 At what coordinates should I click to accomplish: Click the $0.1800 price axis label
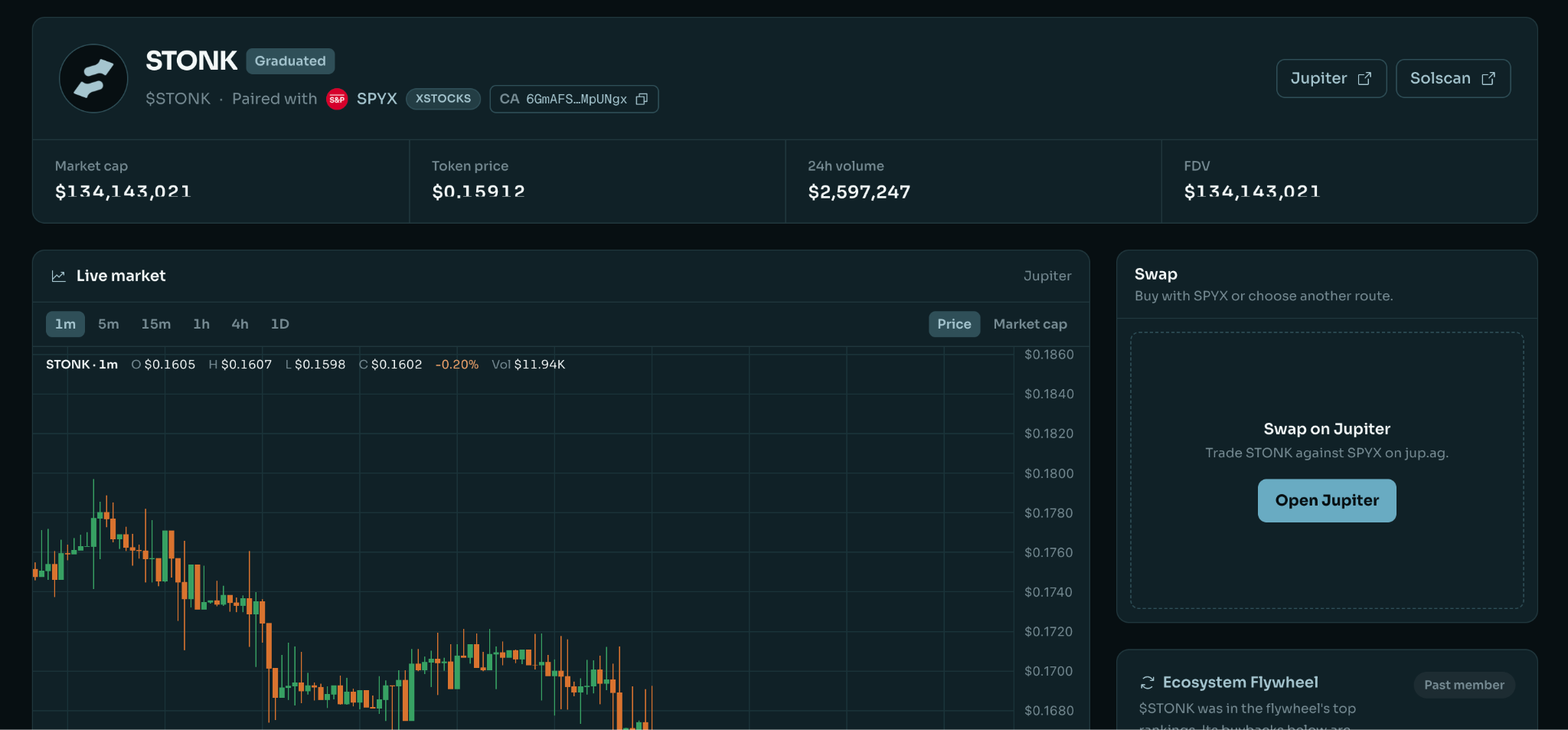[1049, 473]
